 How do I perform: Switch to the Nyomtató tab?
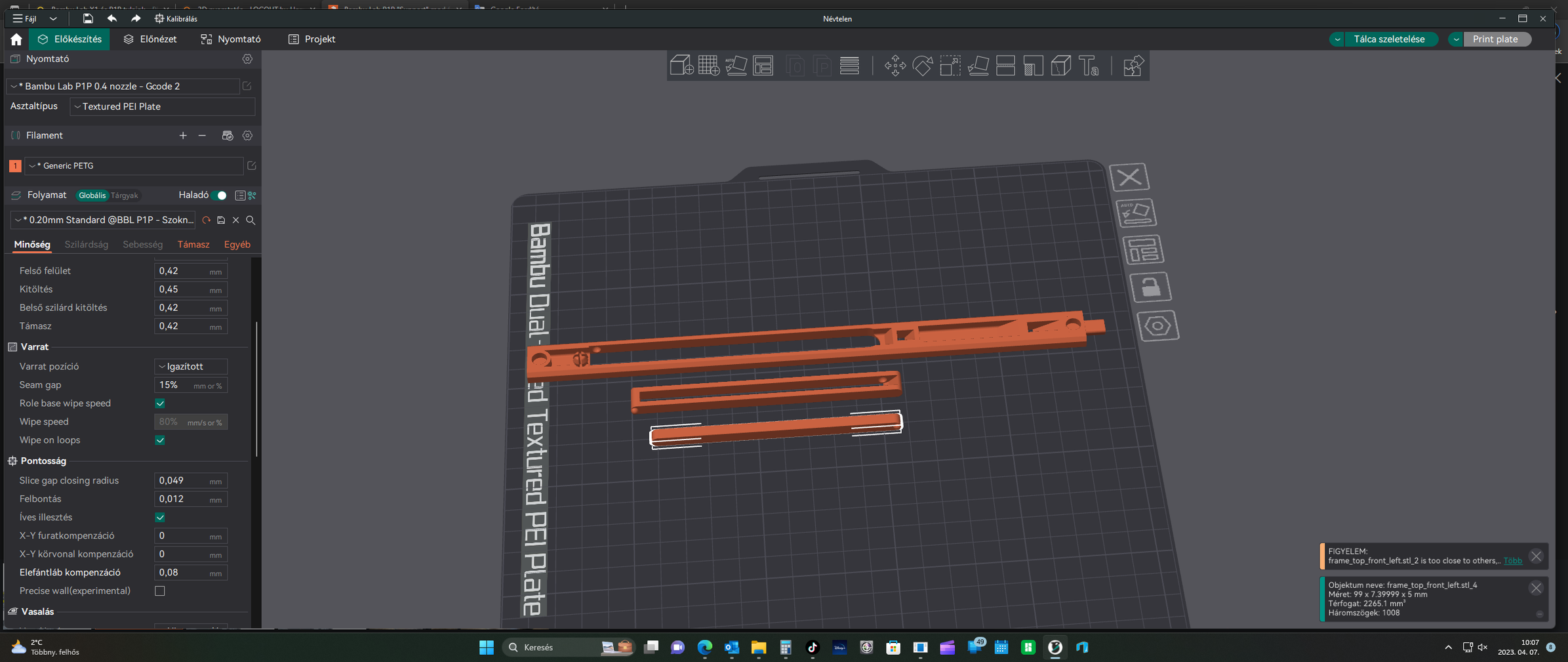click(231, 39)
